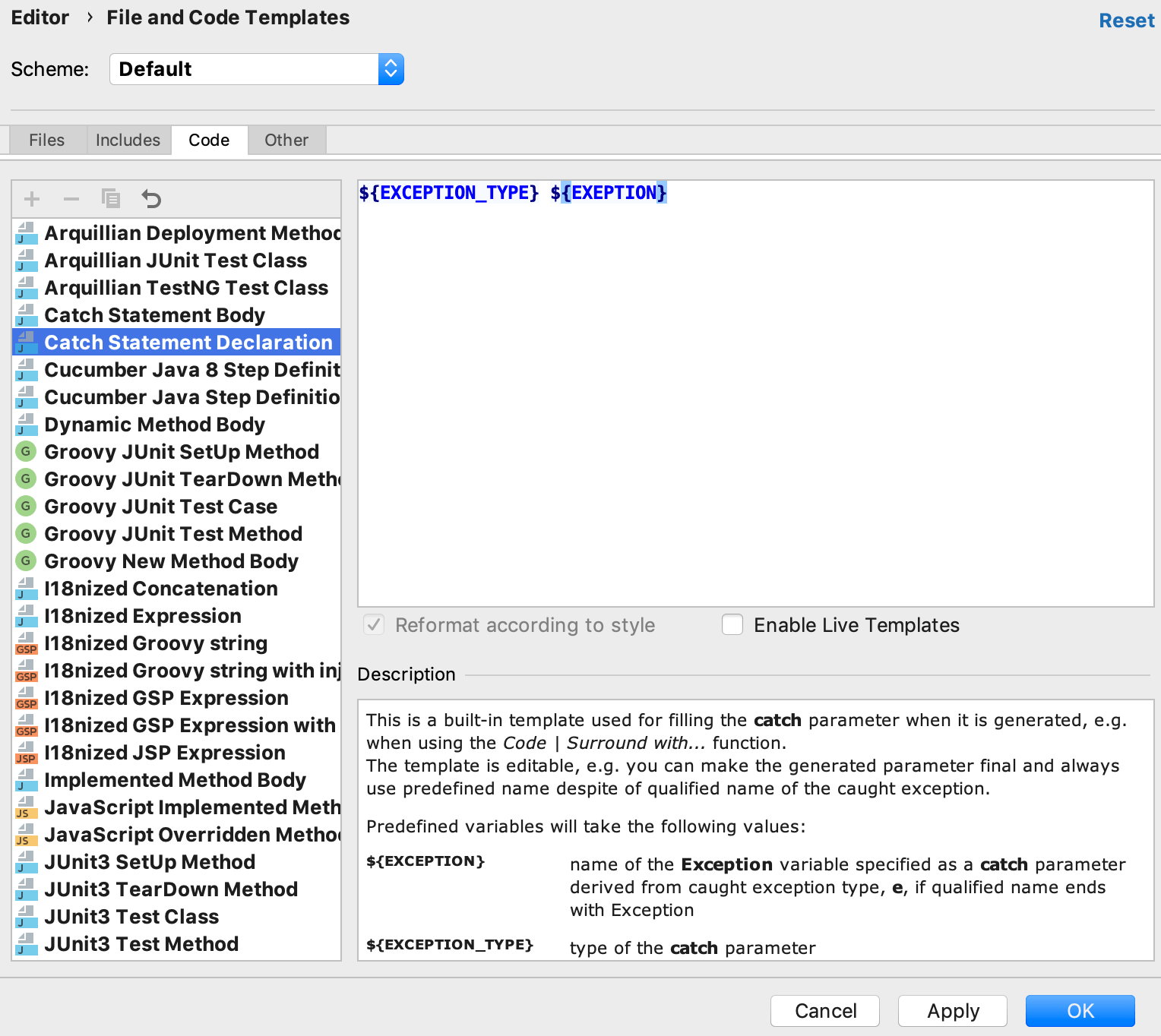Create a new template with the plus icon
The width and height of the screenshot is (1161, 1036).
pyautogui.click(x=31, y=198)
